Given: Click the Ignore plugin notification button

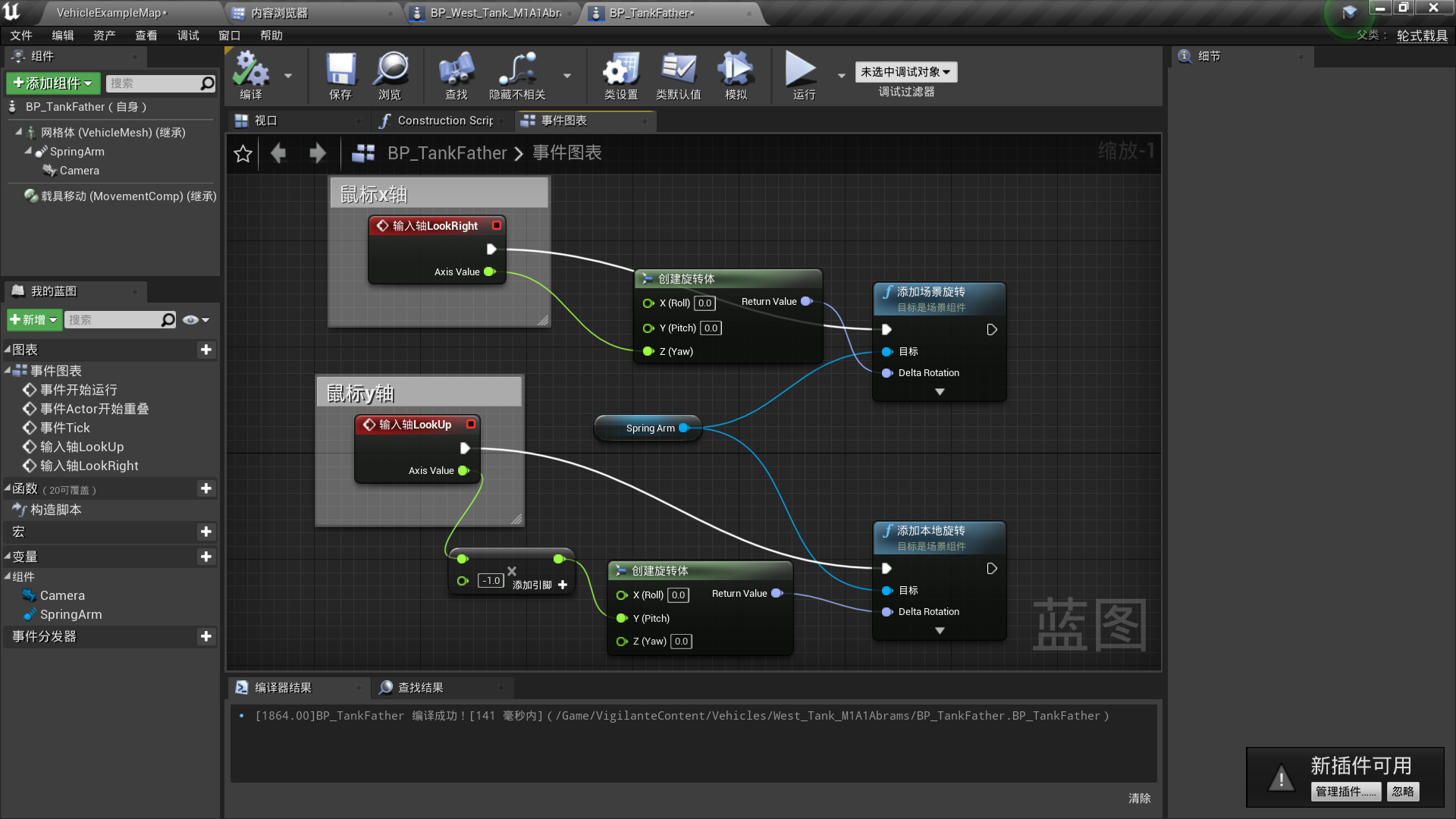Looking at the screenshot, I should (1403, 792).
